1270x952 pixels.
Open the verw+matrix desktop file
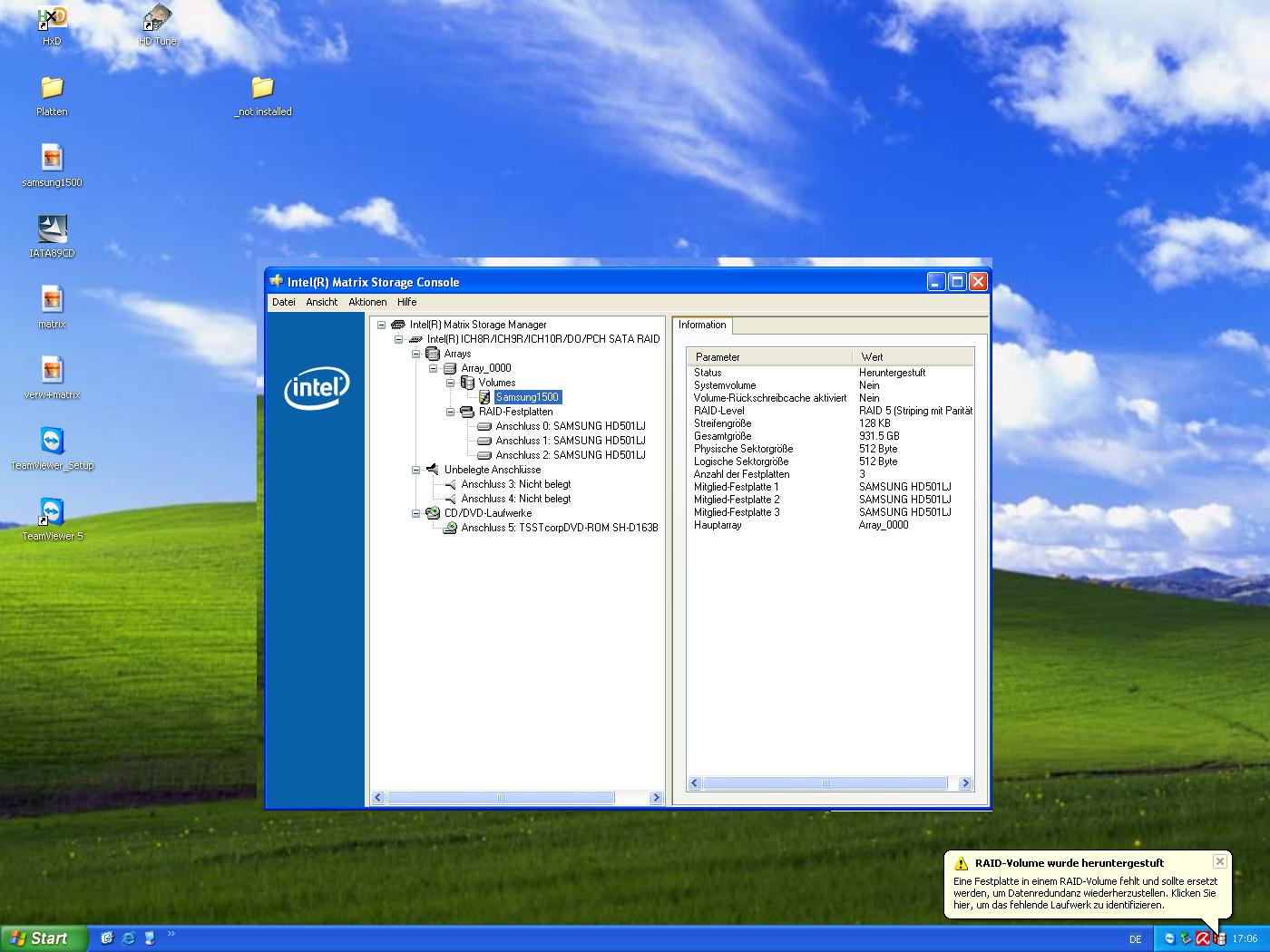click(x=52, y=378)
